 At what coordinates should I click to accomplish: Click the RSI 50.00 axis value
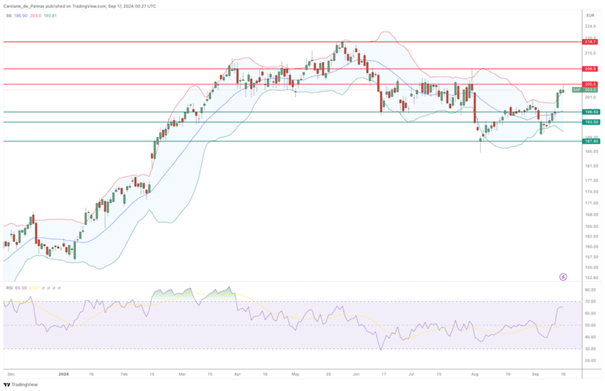coord(590,325)
